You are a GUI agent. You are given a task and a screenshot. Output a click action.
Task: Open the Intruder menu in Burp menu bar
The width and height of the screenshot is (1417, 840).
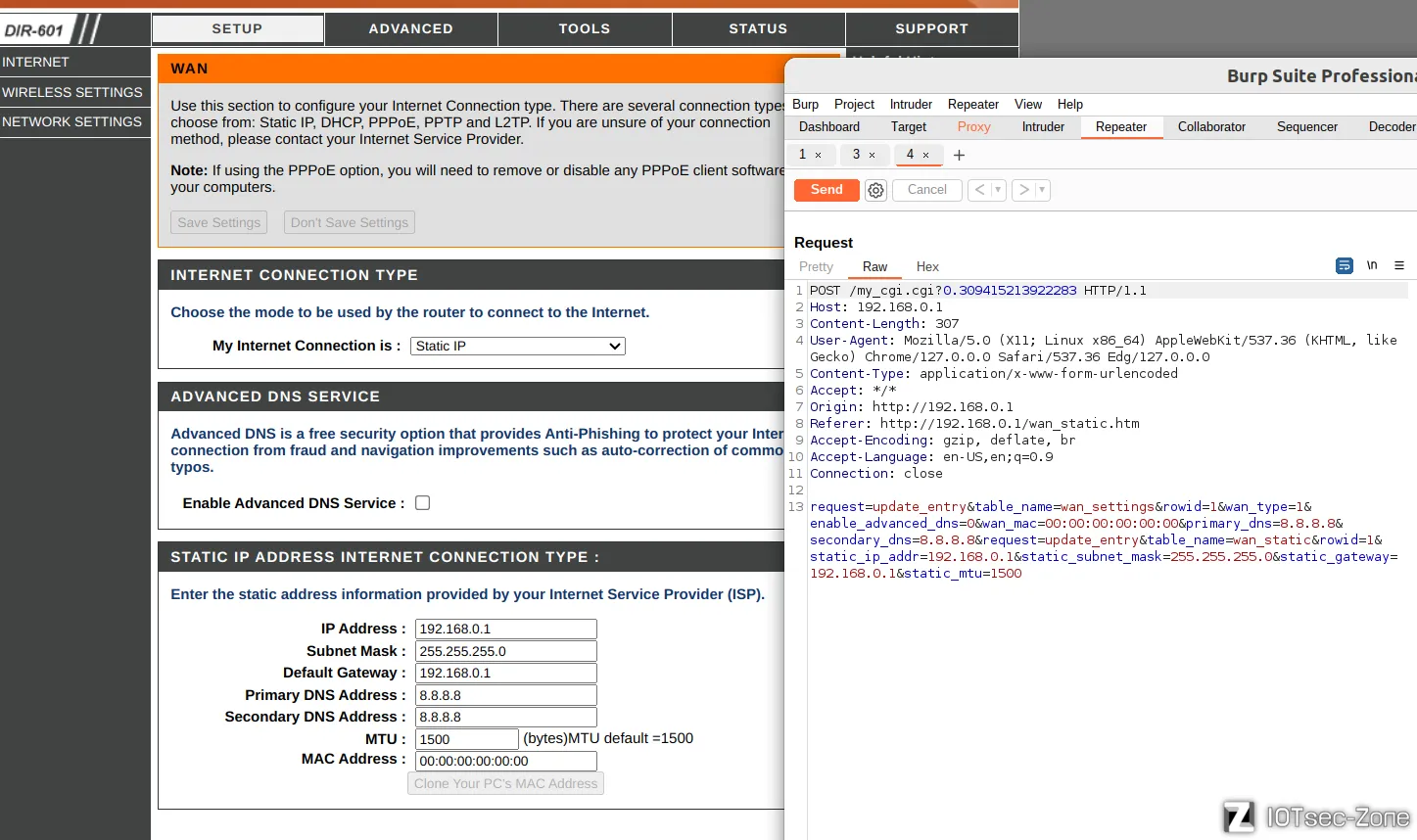point(911,104)
